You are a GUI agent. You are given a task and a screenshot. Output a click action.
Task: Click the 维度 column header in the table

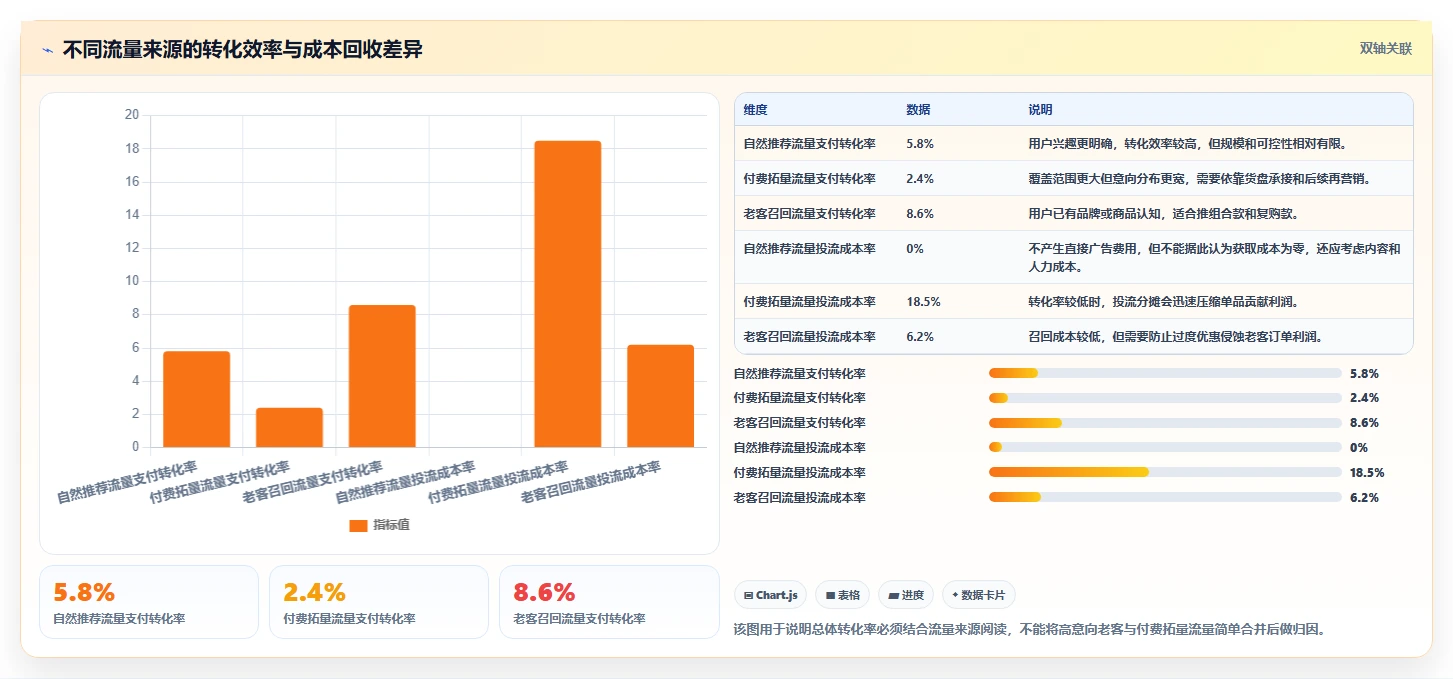pos(756,110)
